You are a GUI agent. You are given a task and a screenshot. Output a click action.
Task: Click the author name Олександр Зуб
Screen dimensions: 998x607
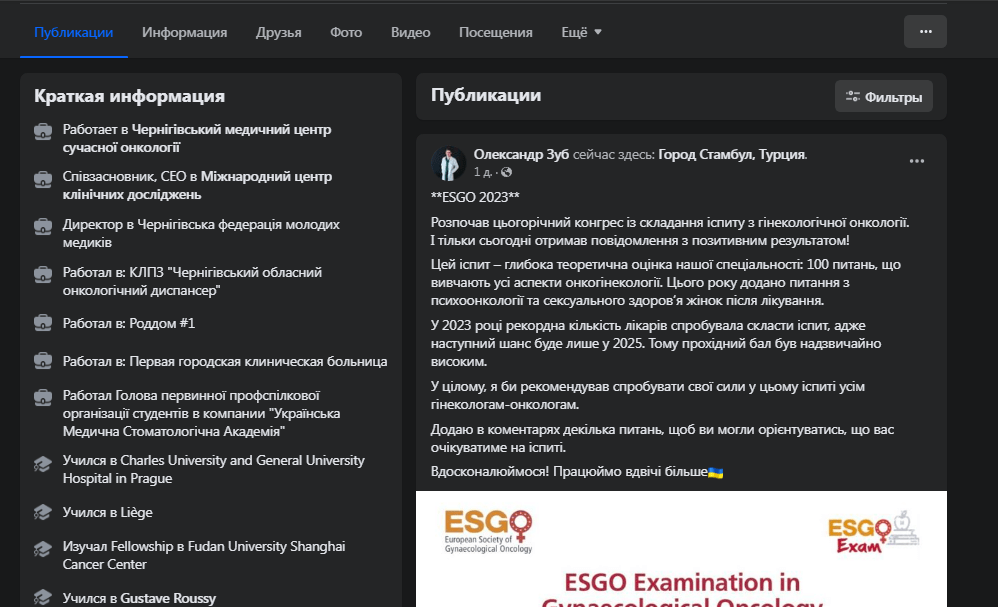[521, 155]
